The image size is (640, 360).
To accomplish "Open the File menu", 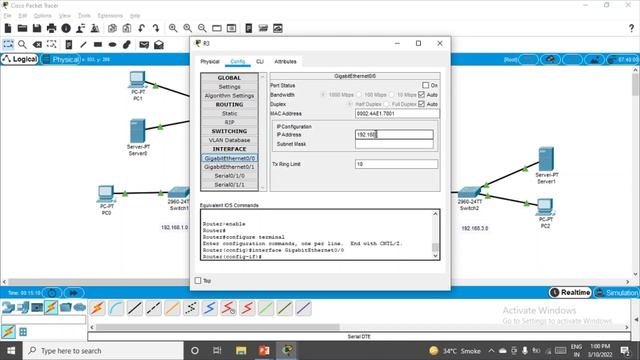I will pyautogui.click(x=7, y=16).
